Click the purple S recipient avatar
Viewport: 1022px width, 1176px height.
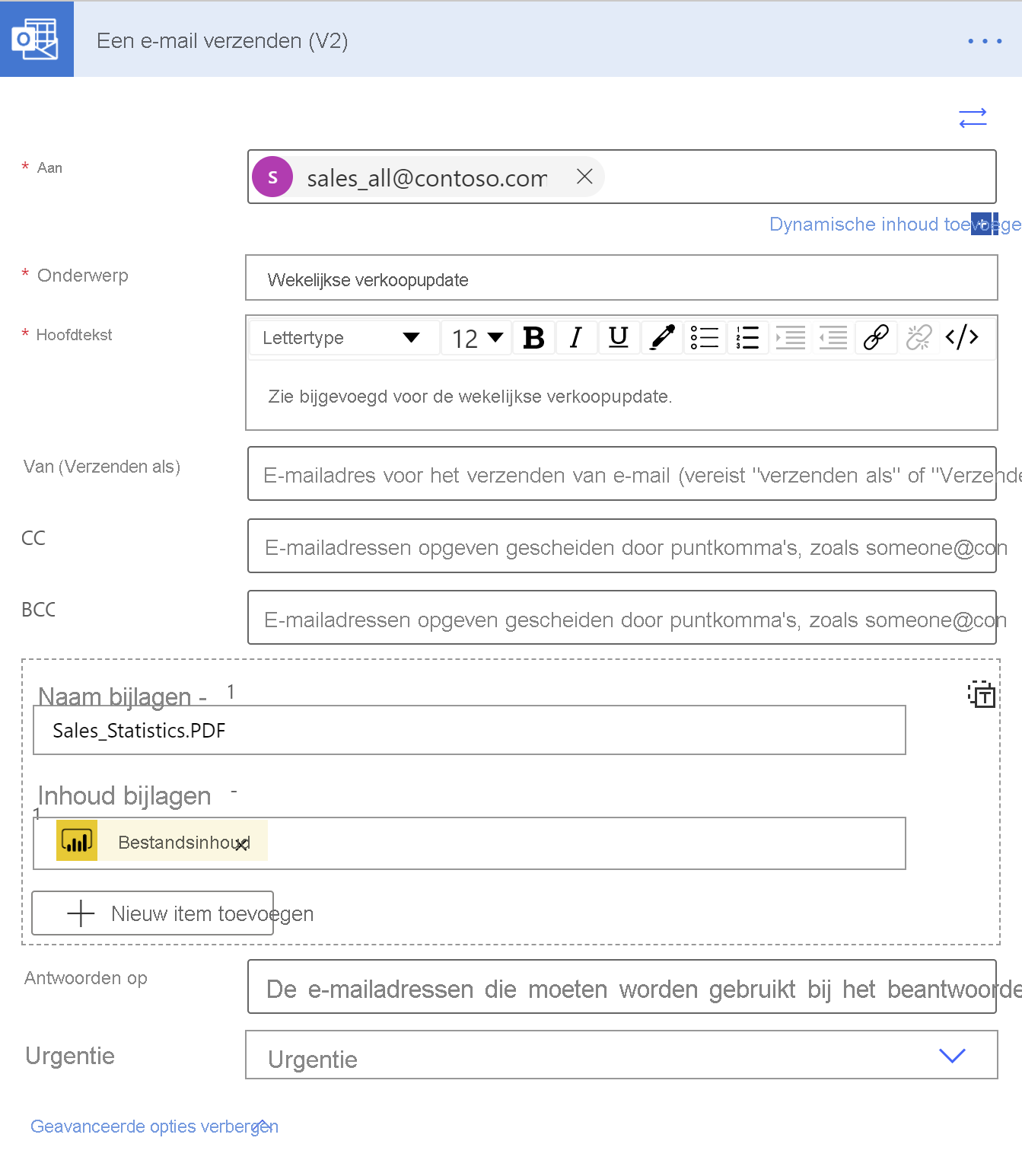[x=272, y=177]
